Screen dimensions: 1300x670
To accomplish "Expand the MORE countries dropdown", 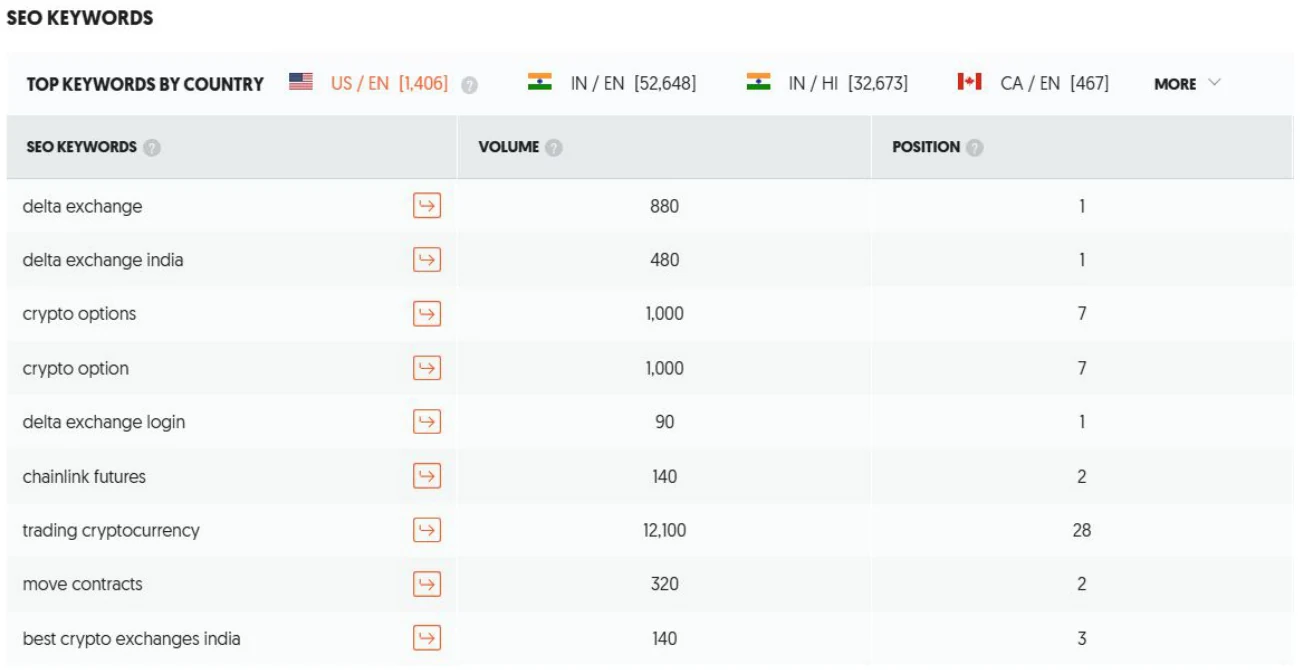I will [1187, 84].
